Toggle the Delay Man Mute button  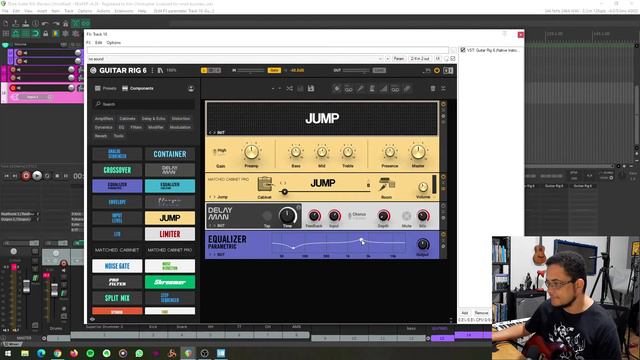tap(406, 216)
